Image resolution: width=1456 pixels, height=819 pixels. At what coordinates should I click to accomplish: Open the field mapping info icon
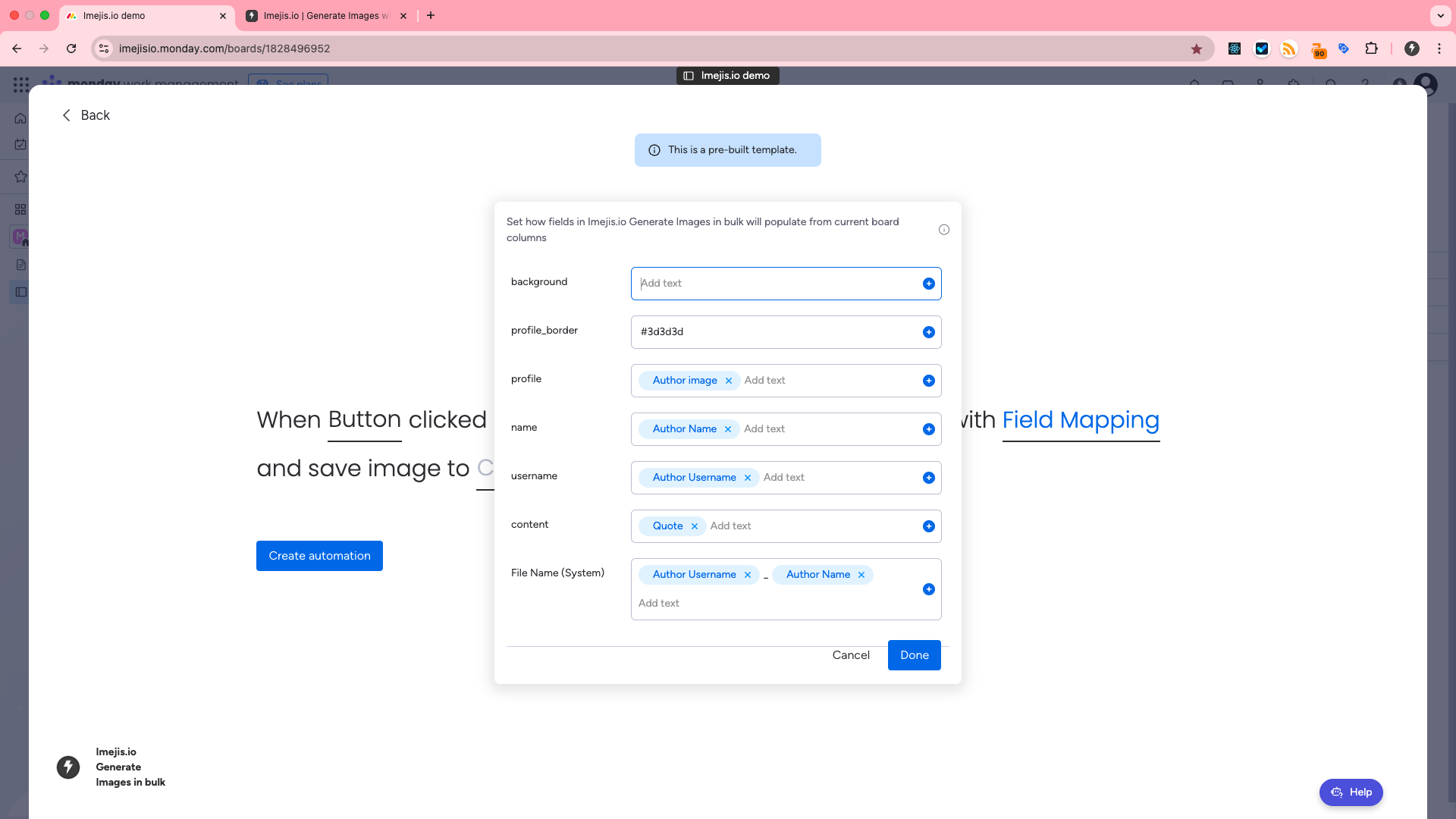click(x=944, y=230)
